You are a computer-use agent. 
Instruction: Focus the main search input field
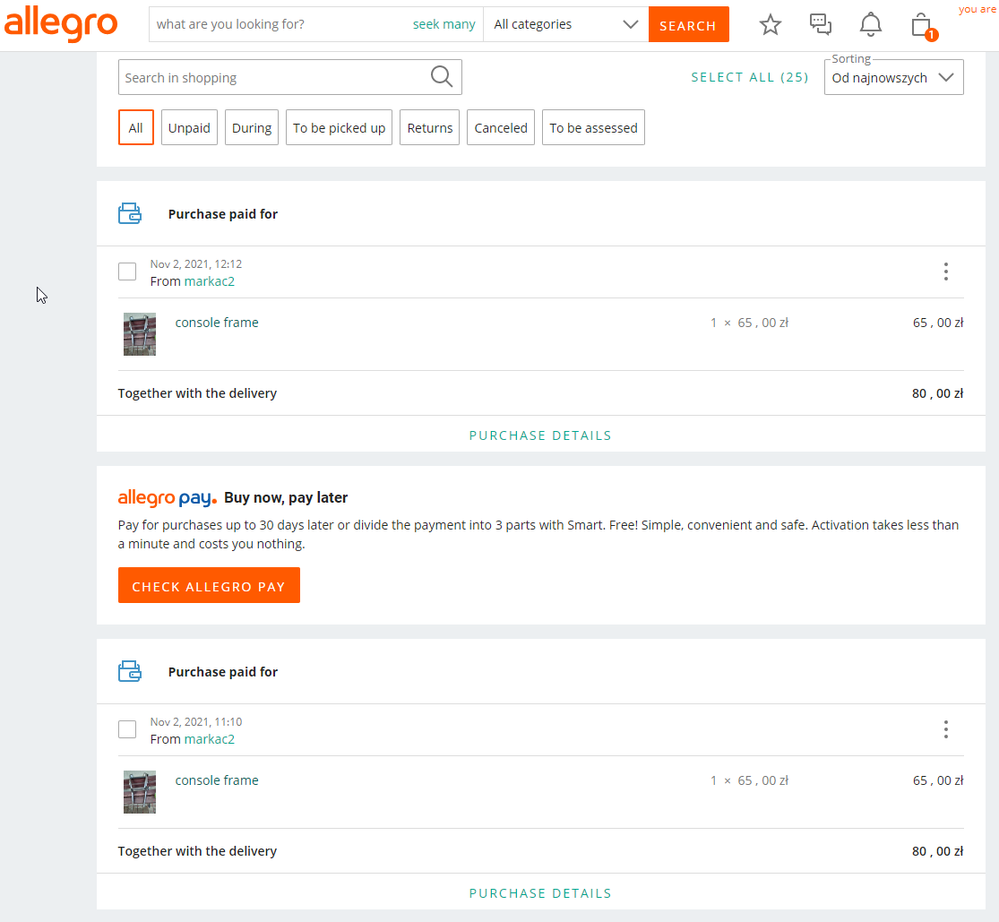[280, 24]
